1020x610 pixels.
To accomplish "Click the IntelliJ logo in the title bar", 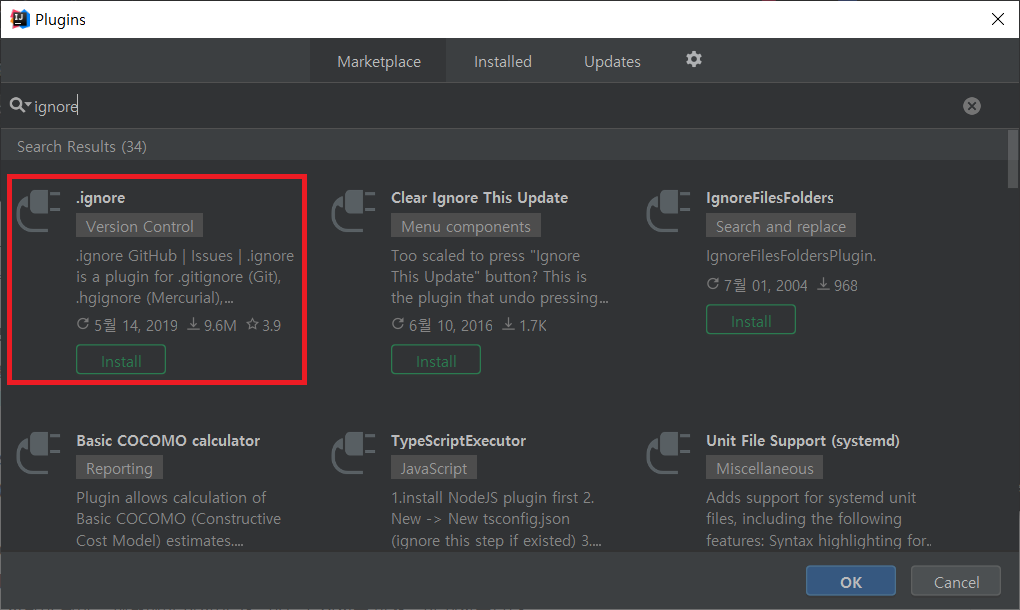I will (20, 19).
